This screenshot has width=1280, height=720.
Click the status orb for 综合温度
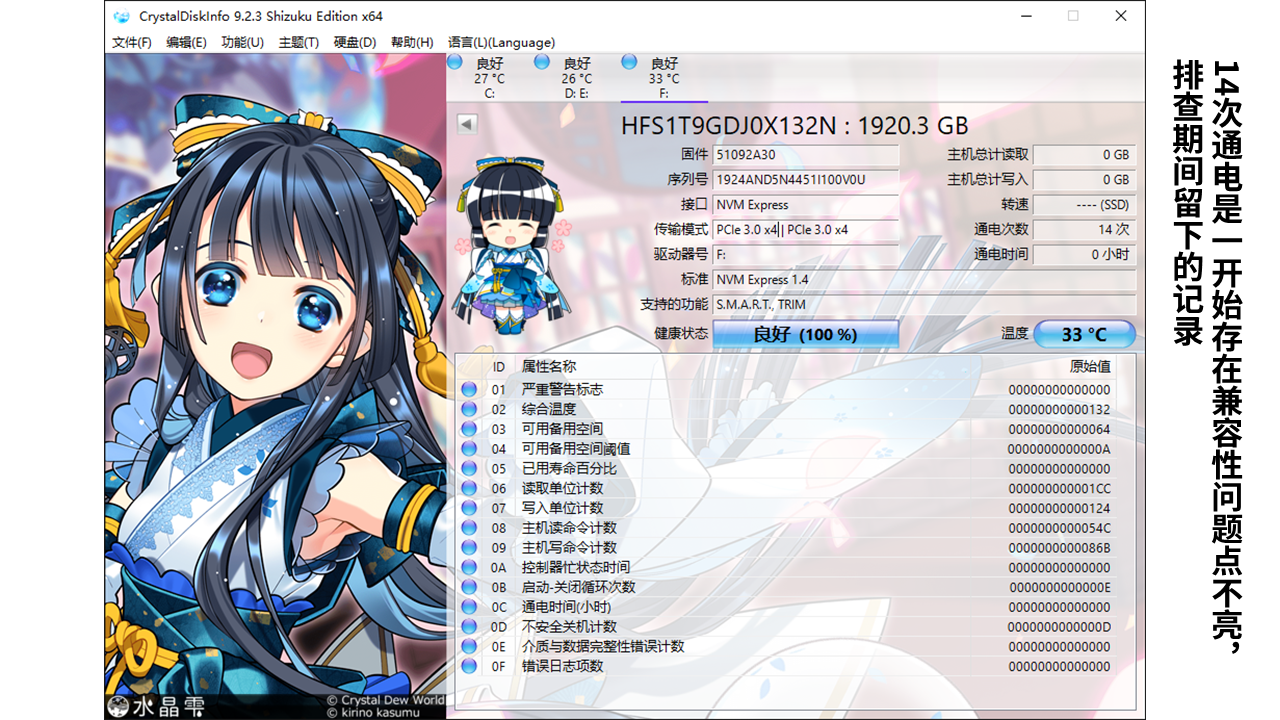pos(469,409)
